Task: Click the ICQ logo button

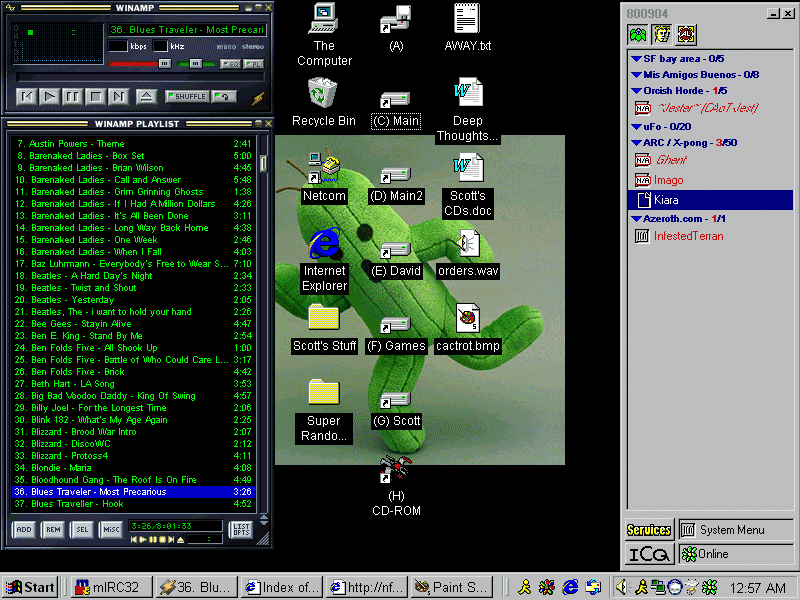Action: point(649,554)
